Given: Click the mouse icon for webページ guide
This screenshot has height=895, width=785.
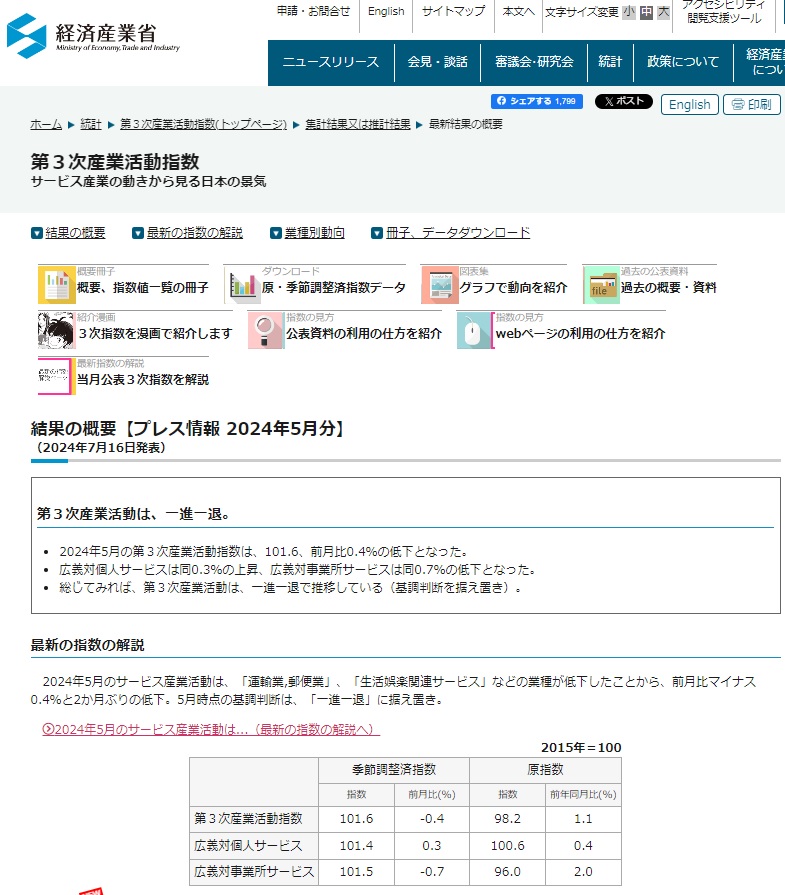Looking at the screenshot, I should point(475,331).
